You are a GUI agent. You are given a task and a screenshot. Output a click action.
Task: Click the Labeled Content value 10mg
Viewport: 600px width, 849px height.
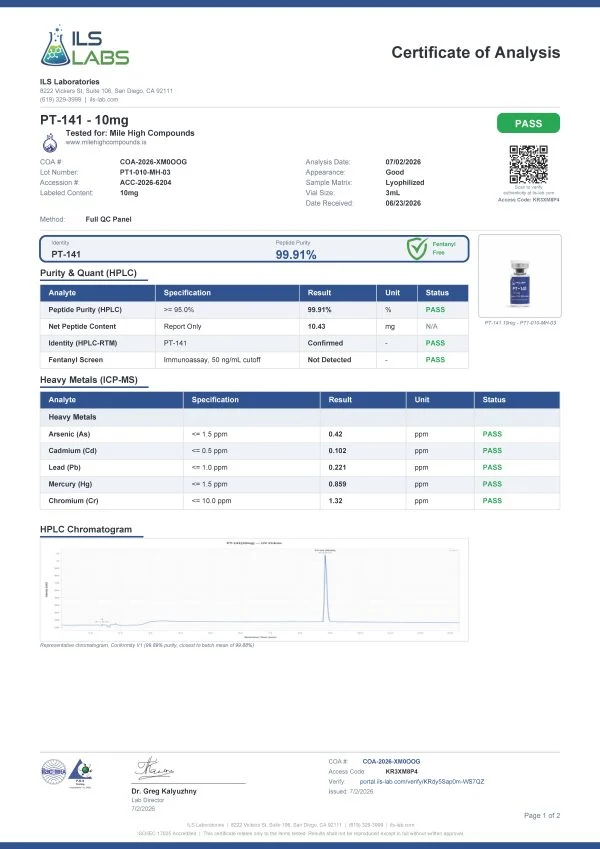(x=129, y=193)
